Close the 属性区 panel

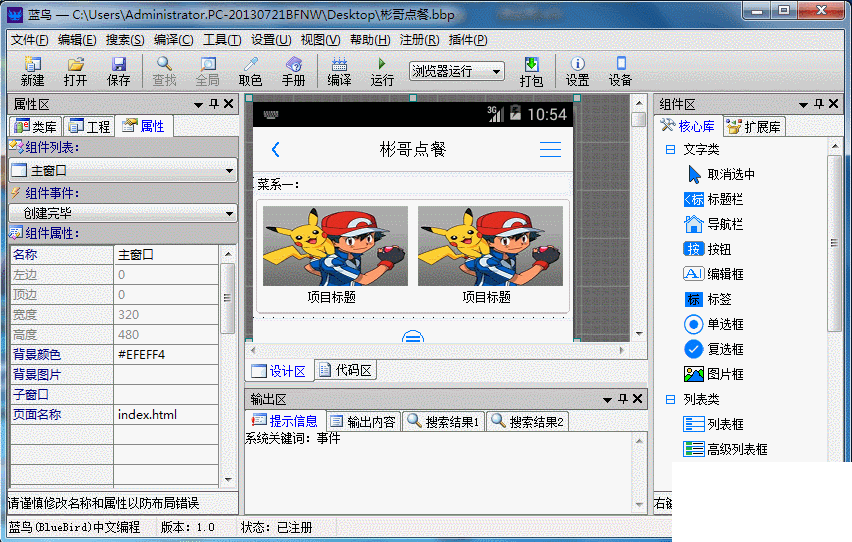[x=229, y=104]
